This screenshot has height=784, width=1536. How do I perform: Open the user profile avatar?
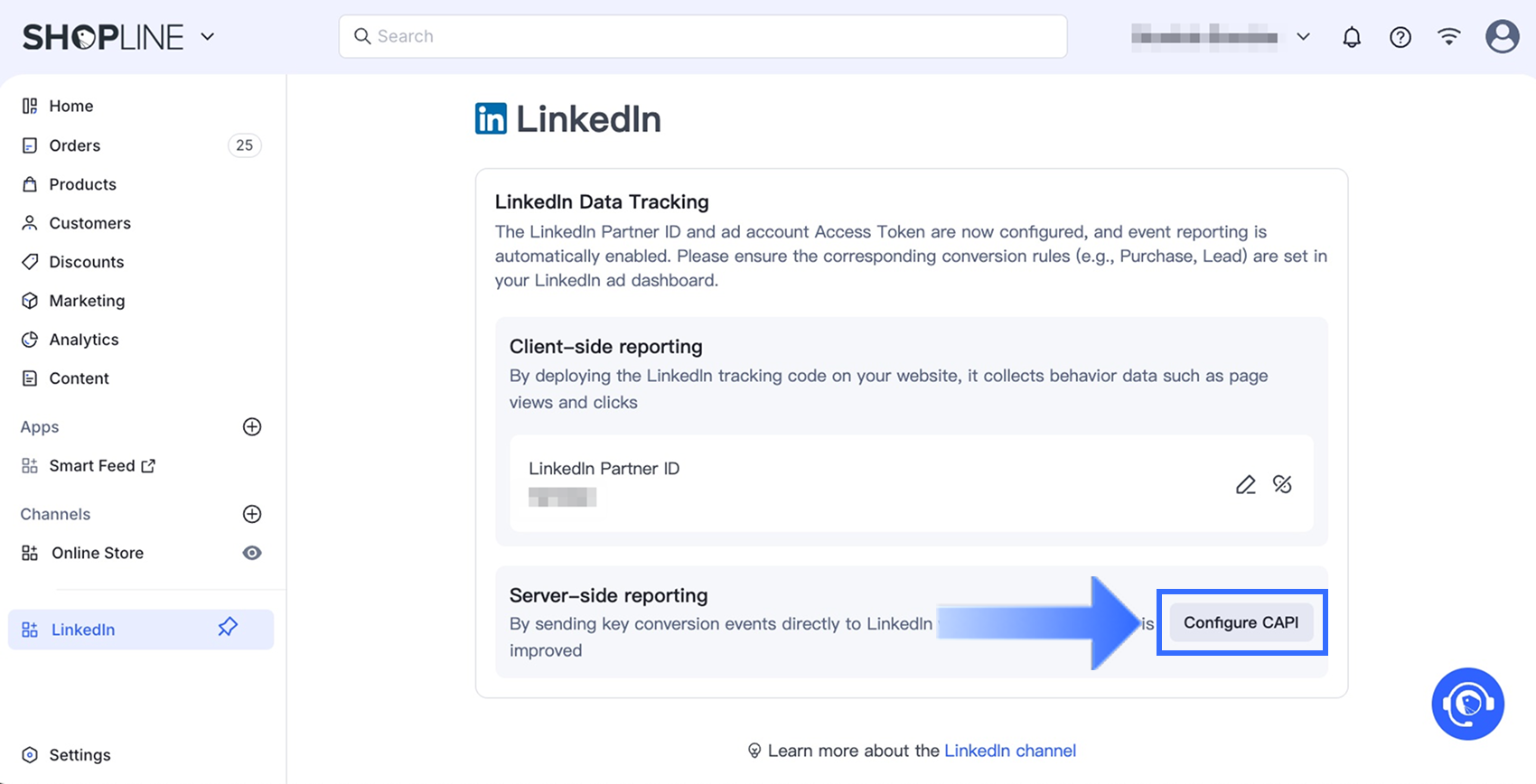(1502, 37)
